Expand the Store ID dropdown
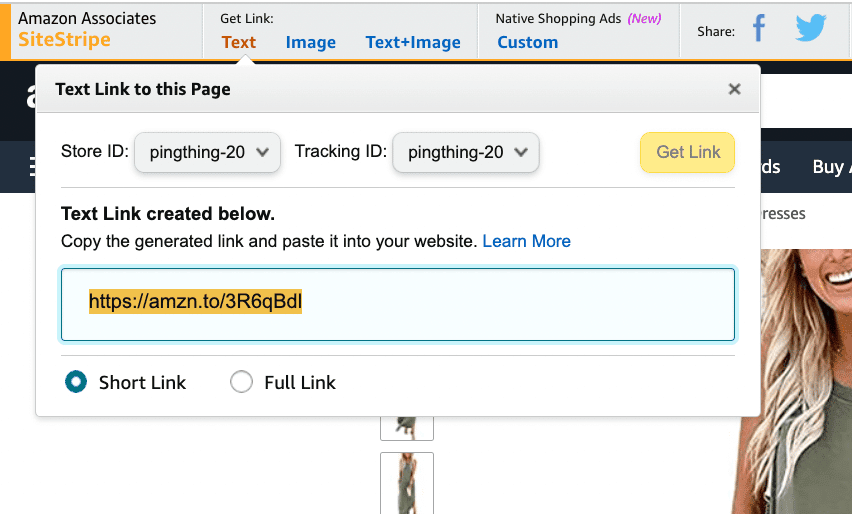Image resolution: width=852 pixels, height=514 pixels. click(x=208, y=153)
